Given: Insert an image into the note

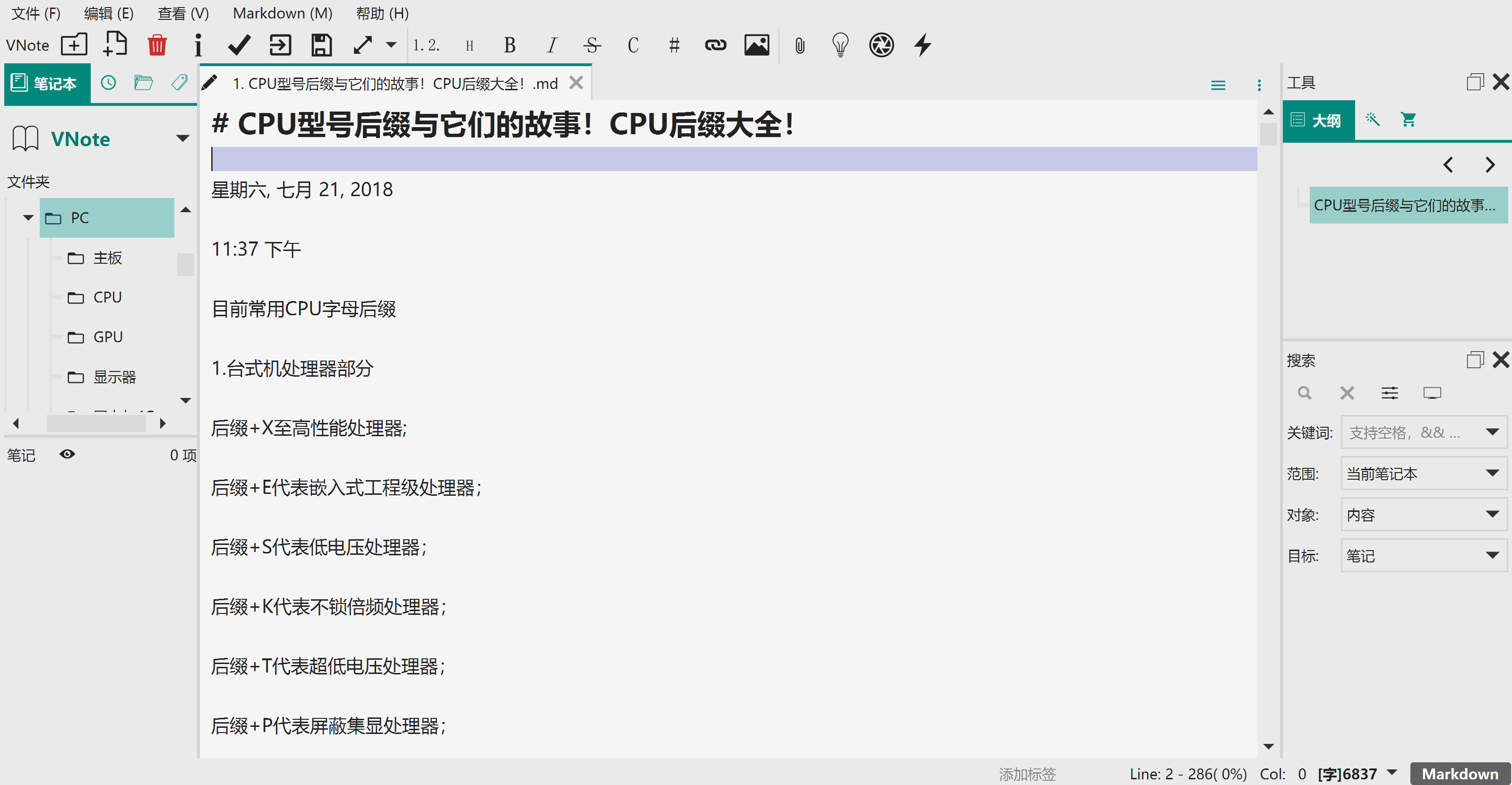Looking at the screenshot, I should pyautogui.click(x=756, y=44).
